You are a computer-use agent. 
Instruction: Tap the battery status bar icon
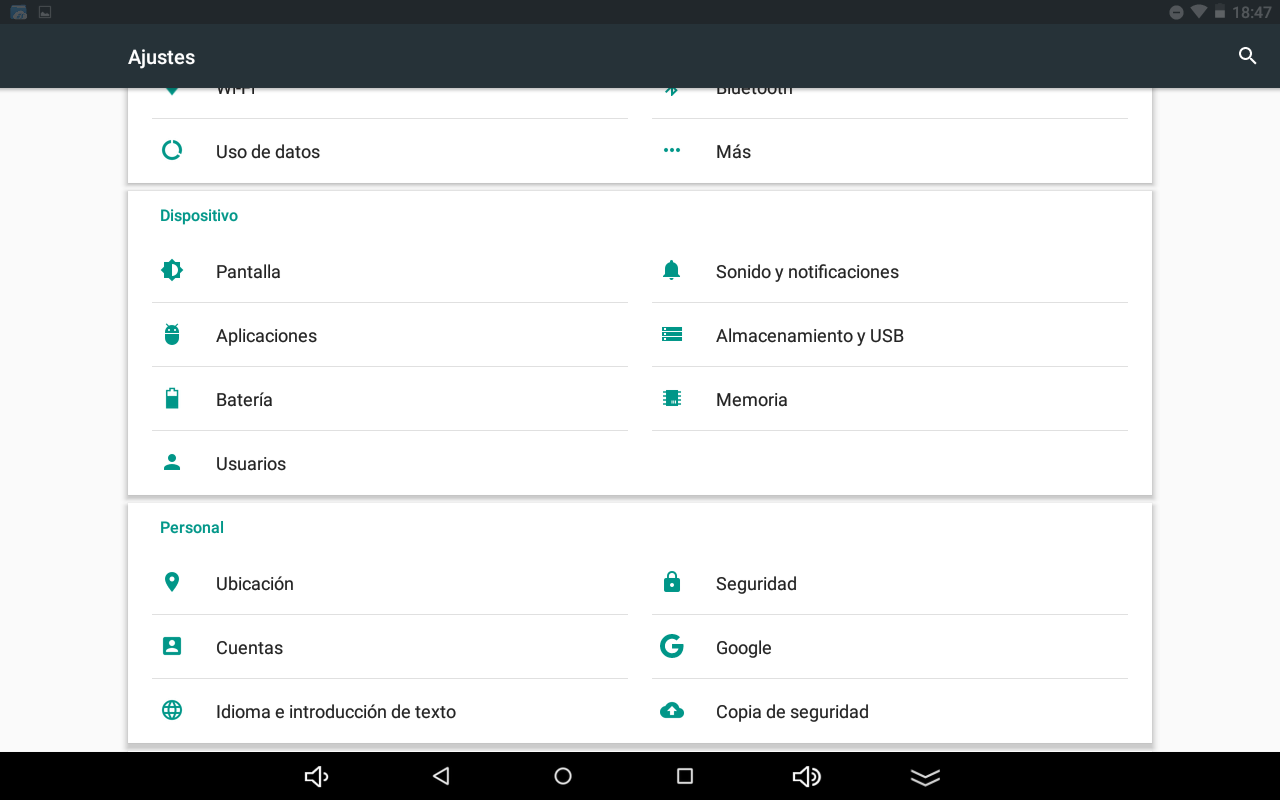(x=1220, y=12)
